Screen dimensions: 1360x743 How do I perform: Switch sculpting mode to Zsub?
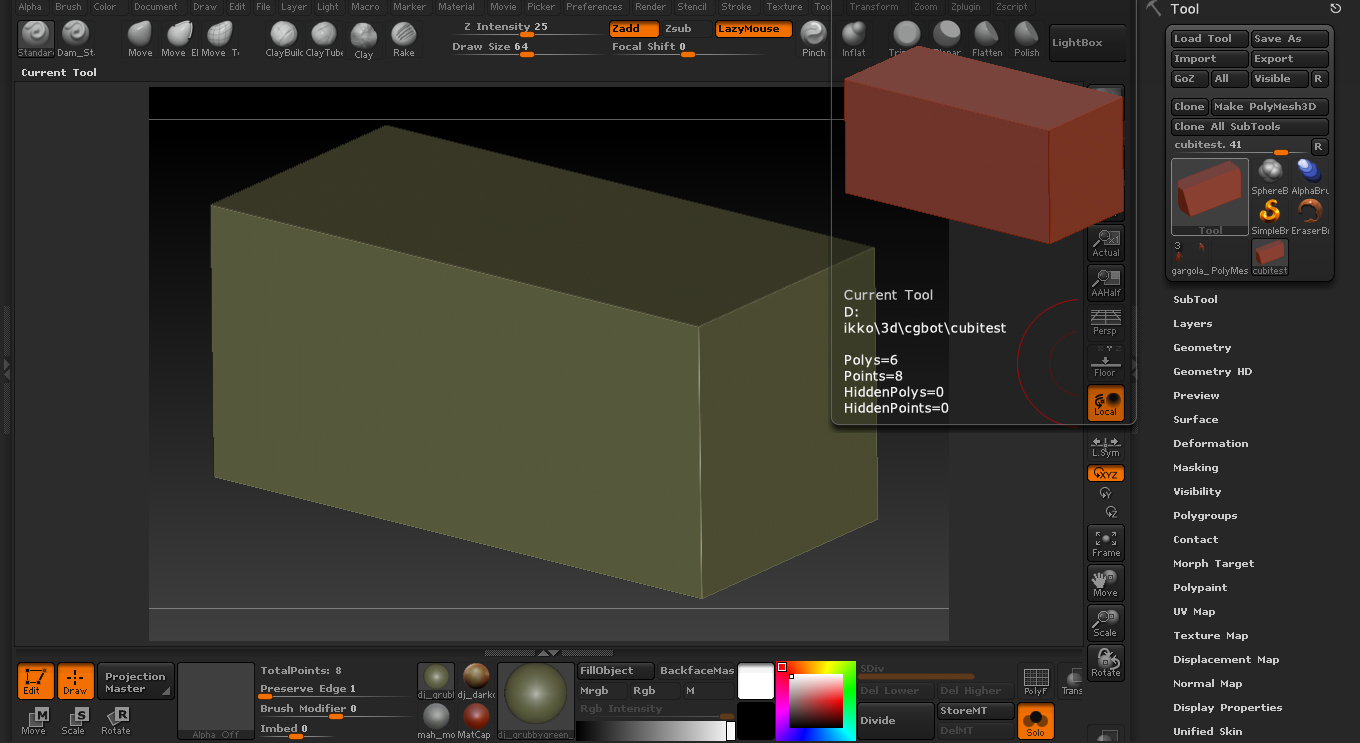pos(681,29)
